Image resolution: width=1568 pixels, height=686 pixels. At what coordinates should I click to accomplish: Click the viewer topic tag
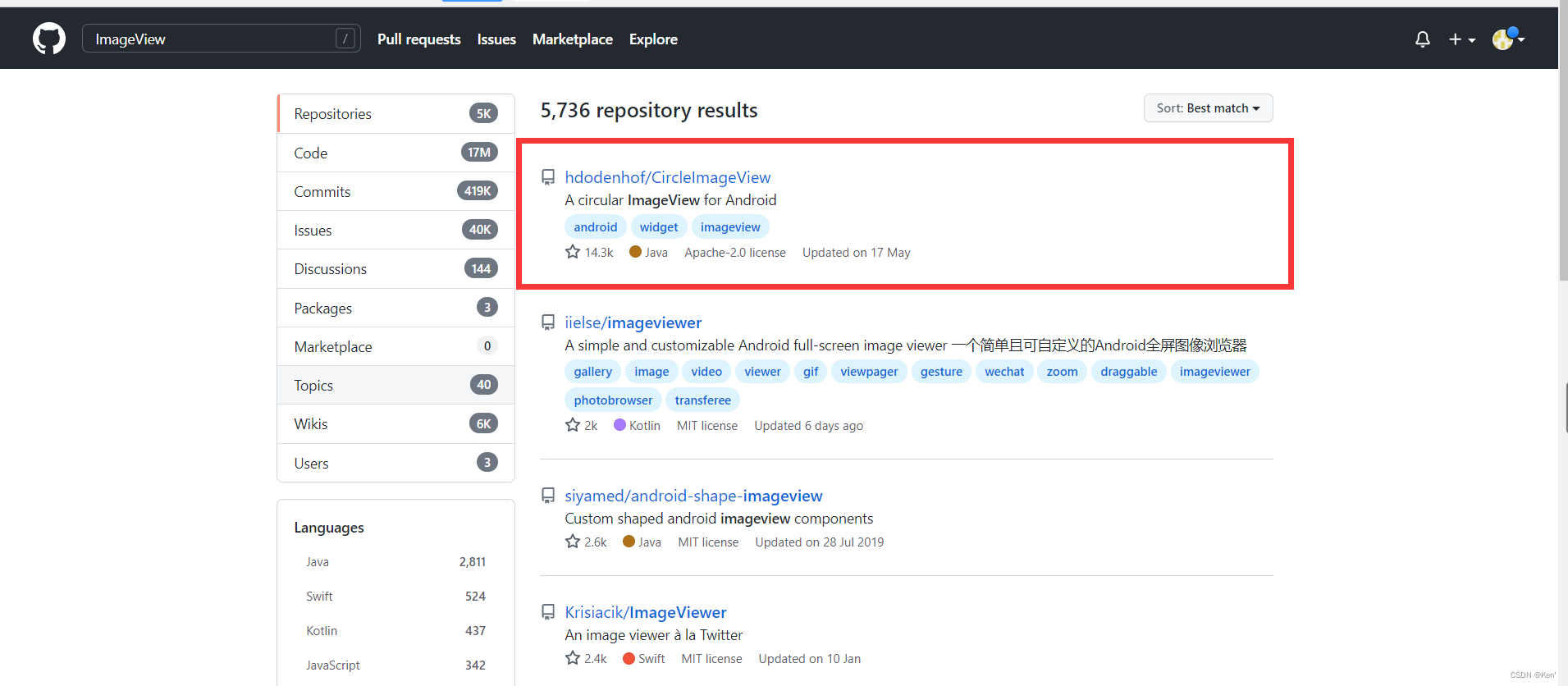pos(762,372)
